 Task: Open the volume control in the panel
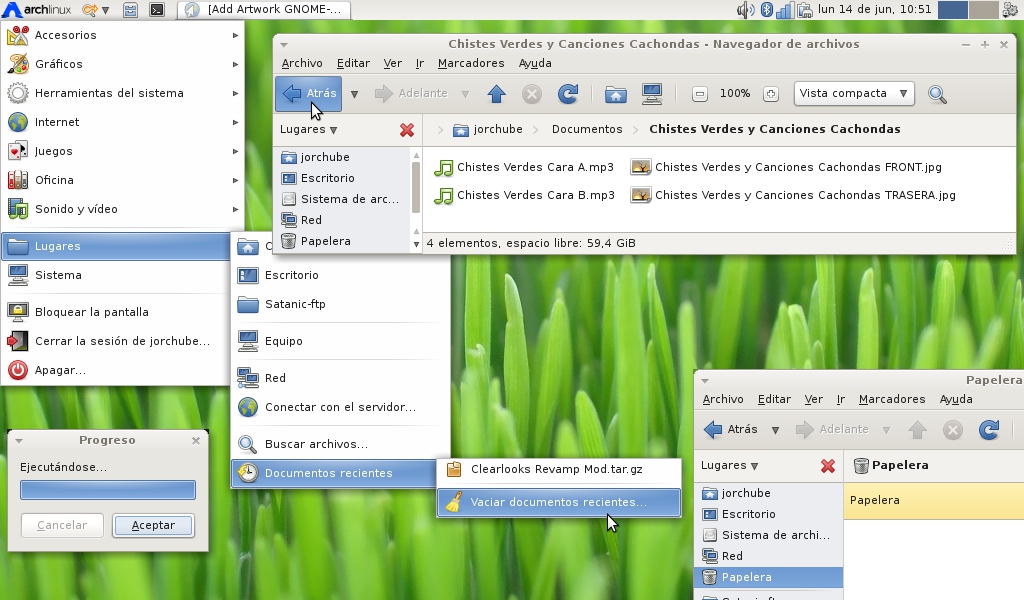[744, 10]
